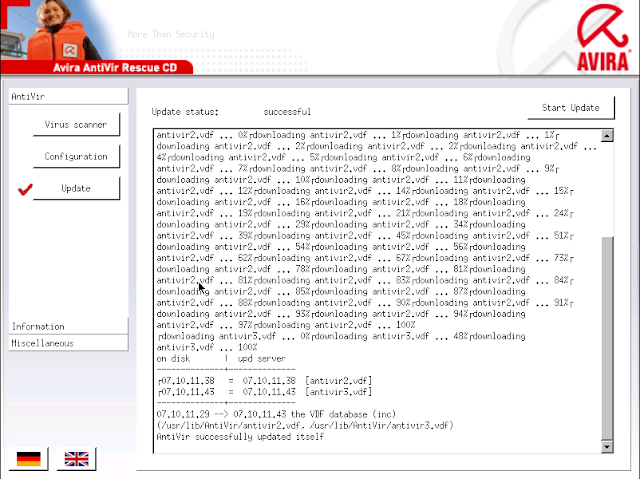
Task: Switch language to English via UK flag
Action: pos(76,459)
